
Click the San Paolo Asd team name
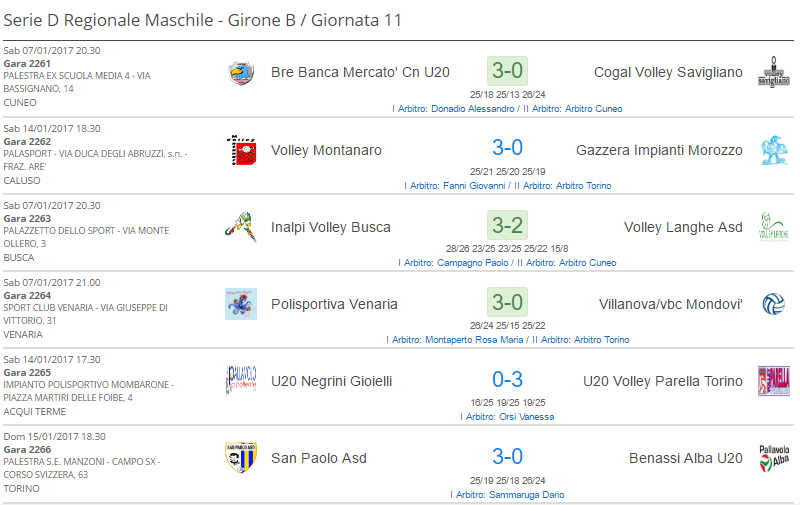[319, 458]
